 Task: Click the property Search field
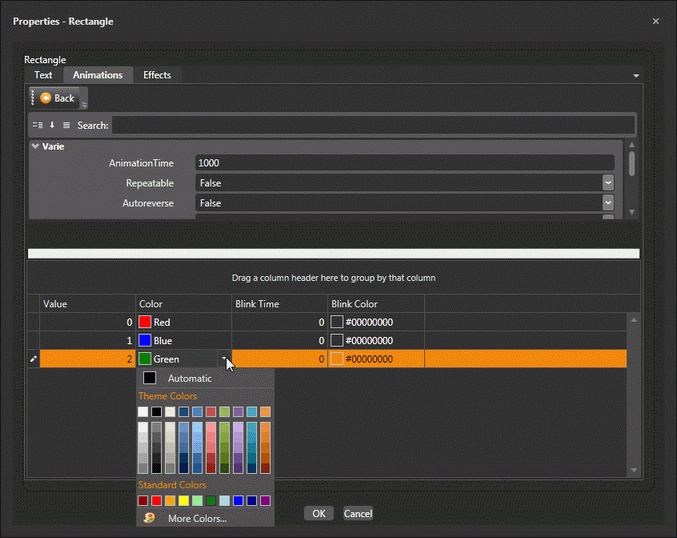pyautogui.click(x=373, y=125)
